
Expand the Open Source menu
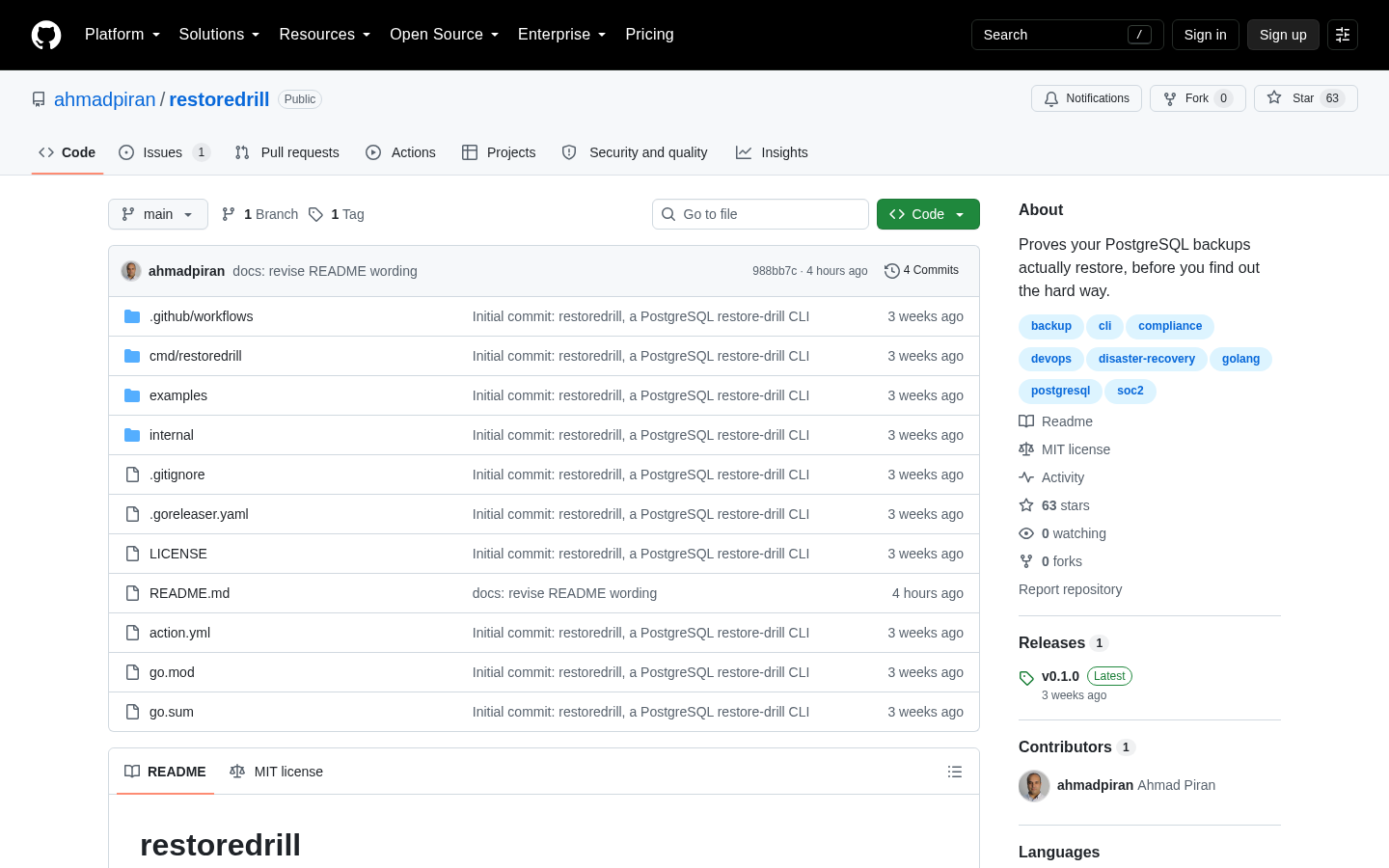444,35
